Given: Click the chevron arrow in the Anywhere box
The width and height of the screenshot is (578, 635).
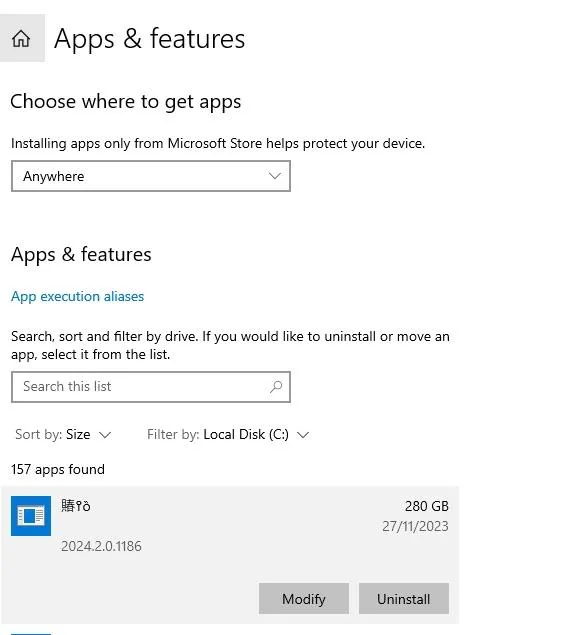Looking at the screenshot, I should [x=275, y=176].
